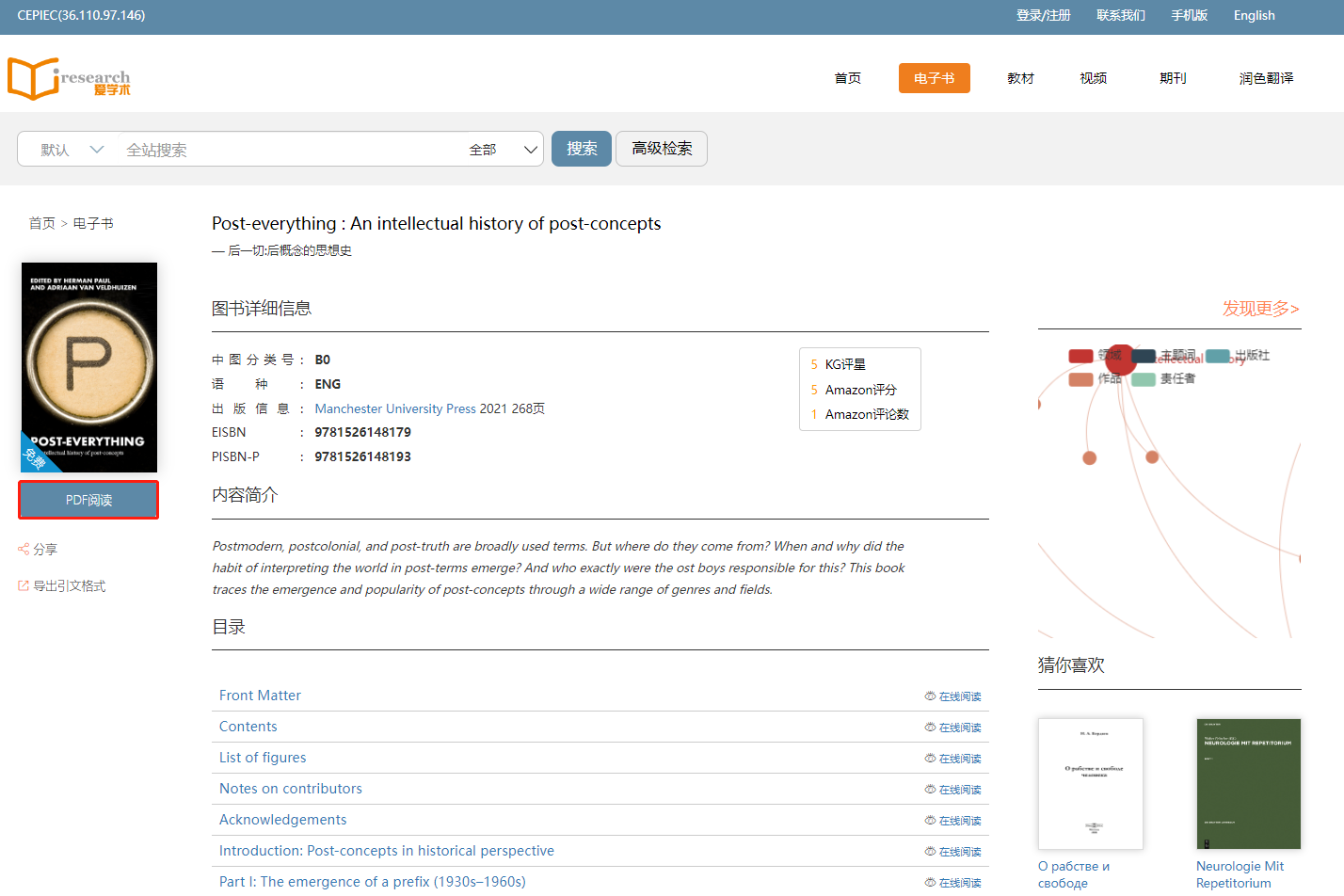Click the export citation format icon
Screen dimensions: 1344x896
pyautogui.click(x=24, y=585)
